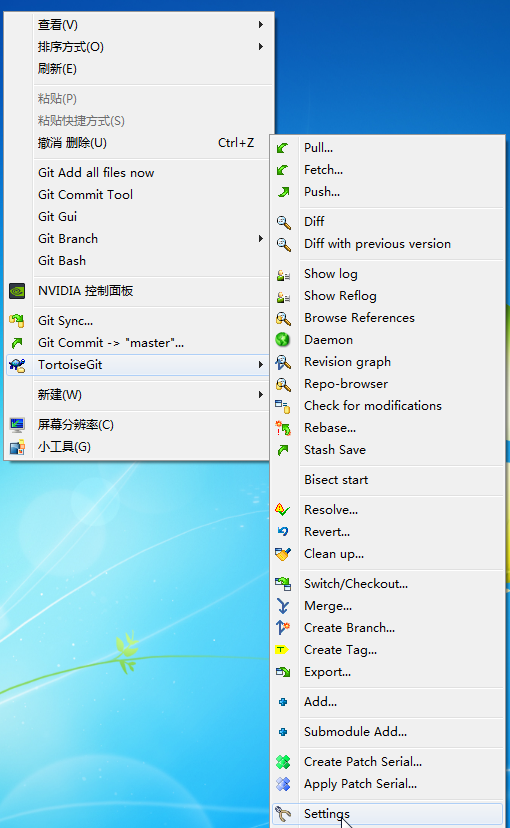510x828 pixels.
Task: Click the blue plus icon beside Add...
Action: click(283, 702)
